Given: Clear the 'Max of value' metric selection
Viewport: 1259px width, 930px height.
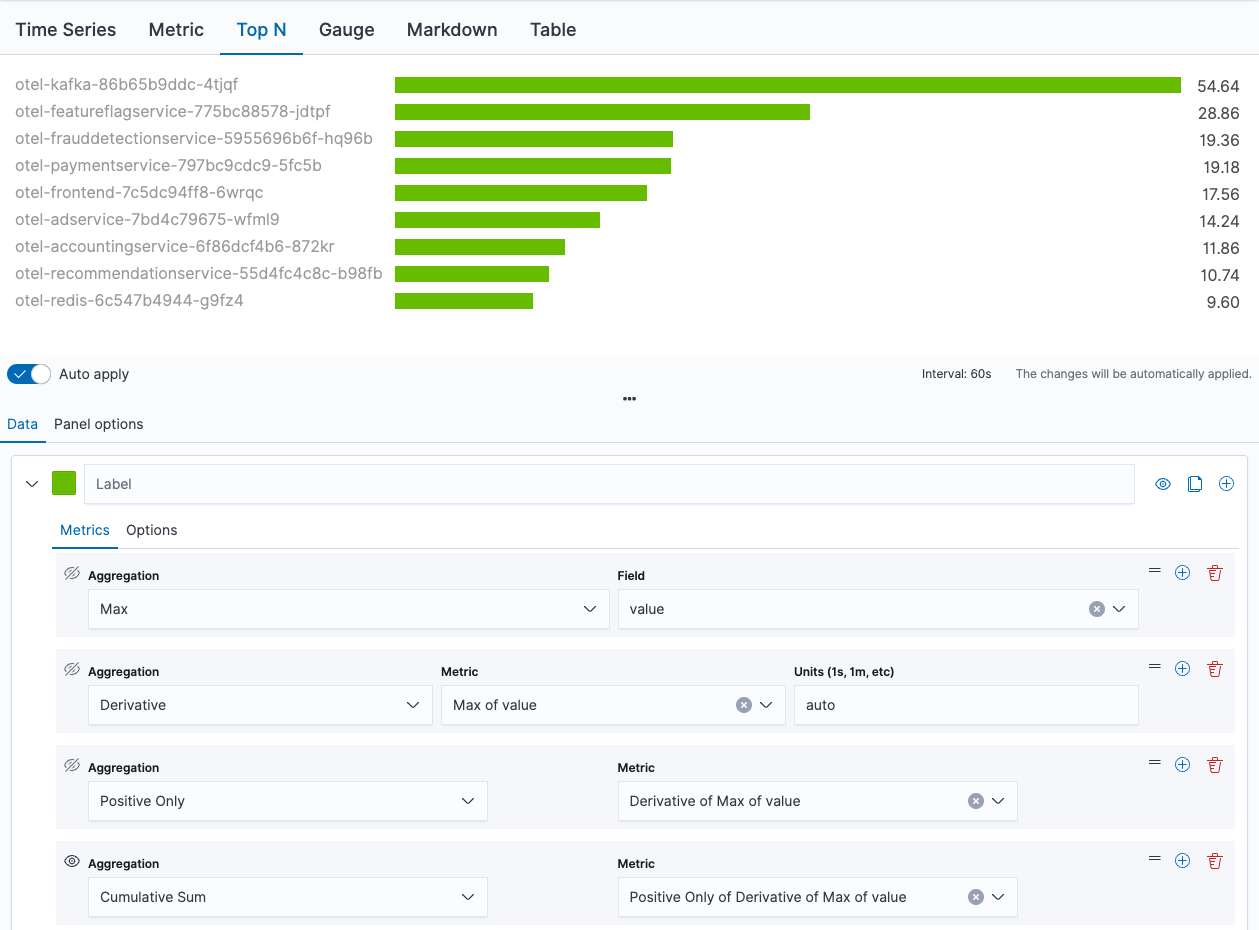Looking at the screenshot, I should pyautogui.click(x=743, y=704).
